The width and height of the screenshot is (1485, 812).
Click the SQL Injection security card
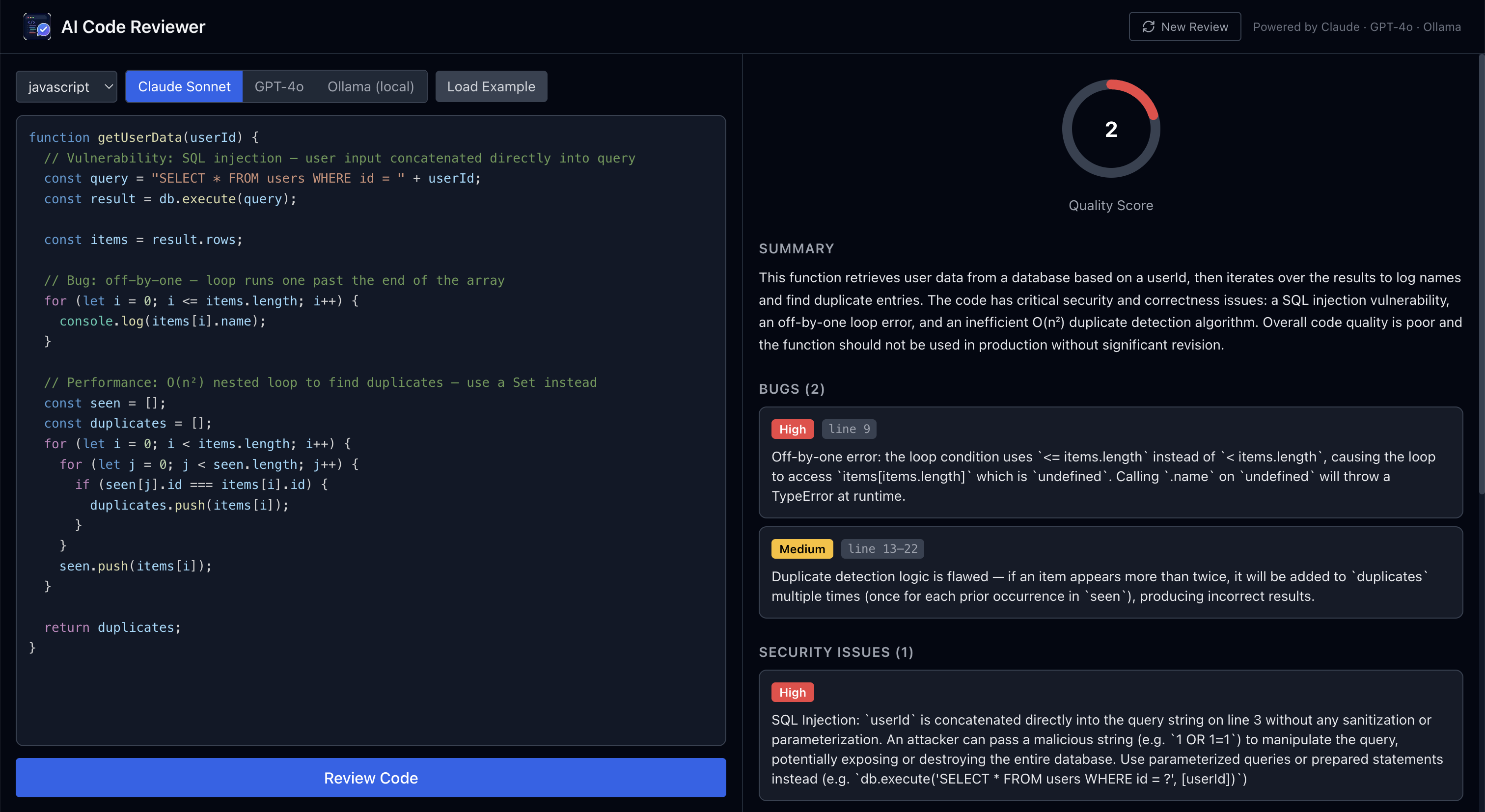(1110, 735)
